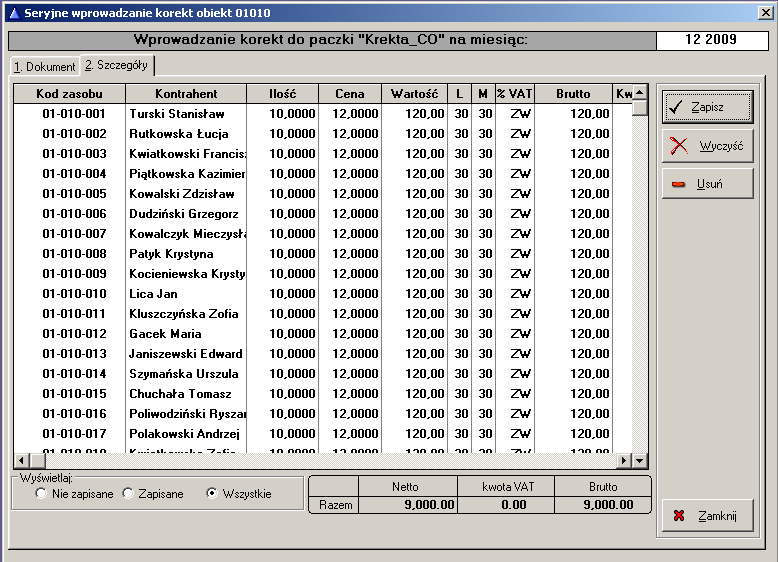Click the window title bar application icon

click(14, 13)
